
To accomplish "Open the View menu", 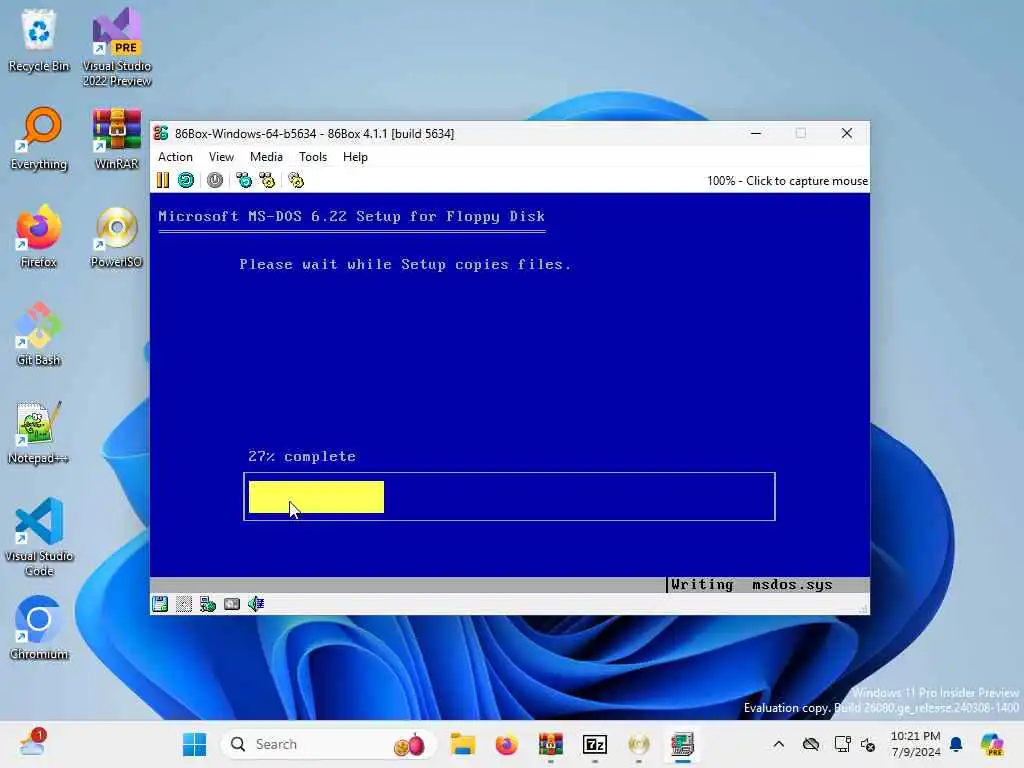I will [x=221, y=157].
